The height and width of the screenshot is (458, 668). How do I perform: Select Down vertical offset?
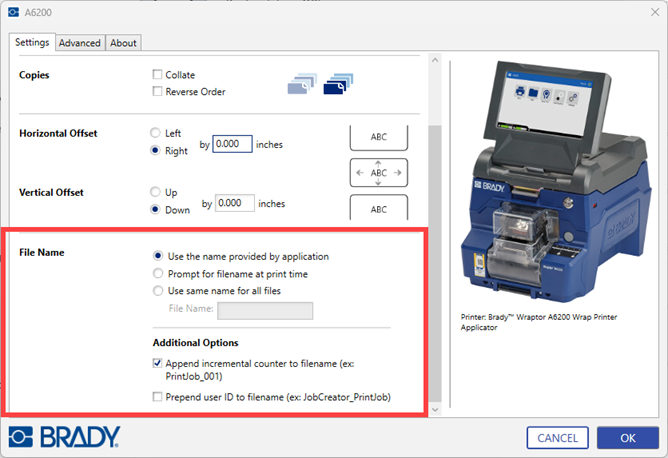155,210
